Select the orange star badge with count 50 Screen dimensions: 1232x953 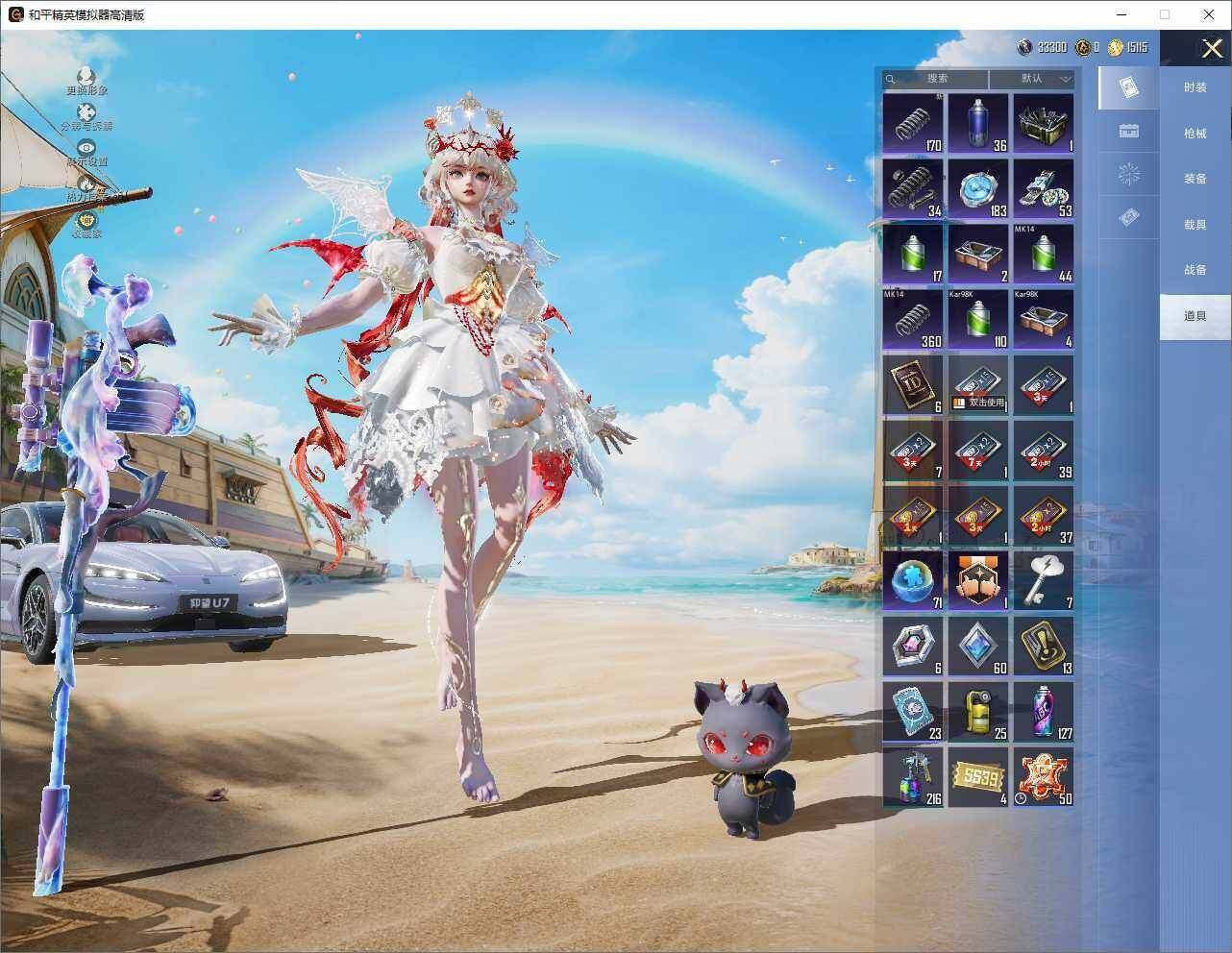click(1044, 776)
